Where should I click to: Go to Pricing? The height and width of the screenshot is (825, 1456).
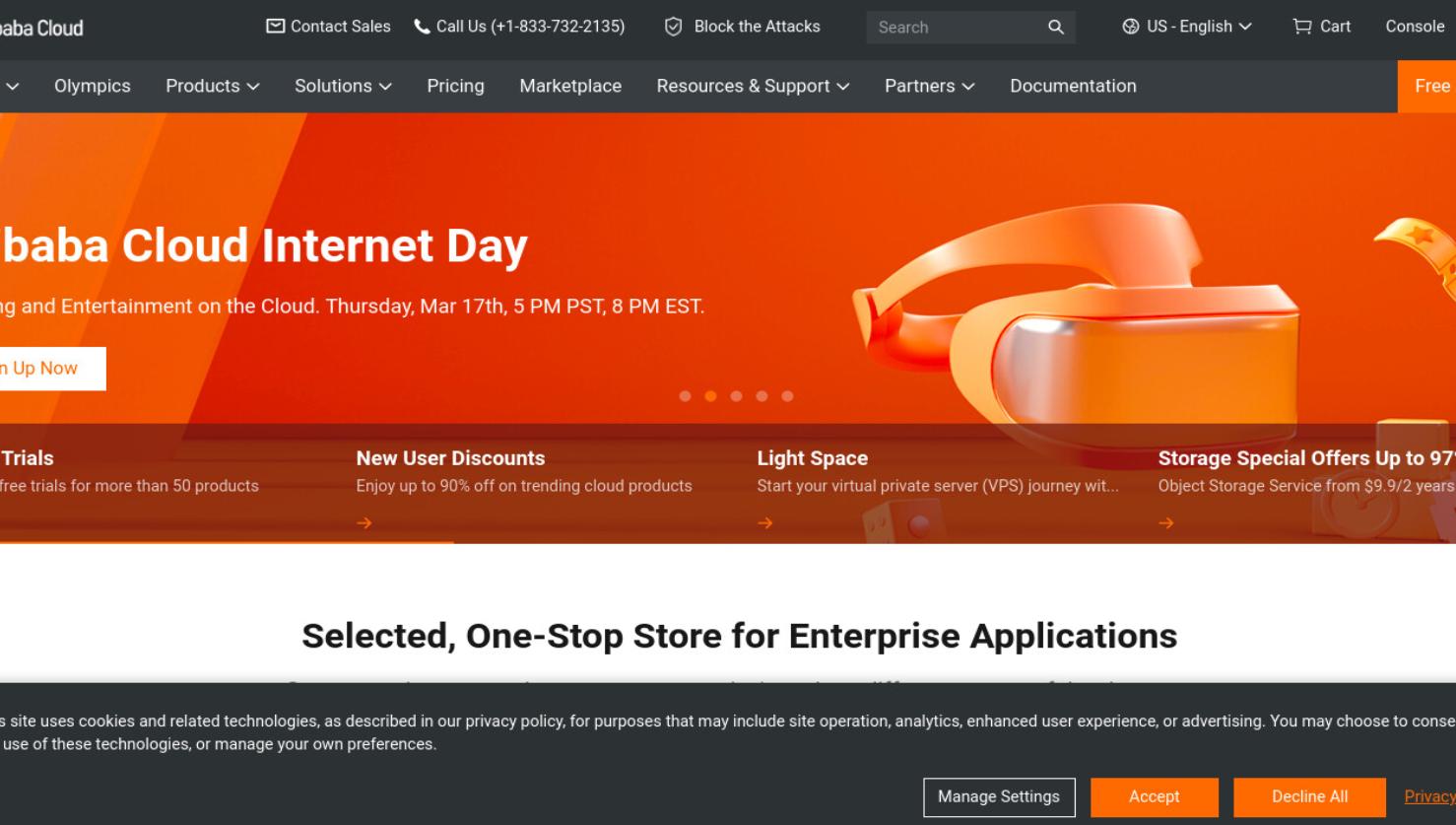455,86
